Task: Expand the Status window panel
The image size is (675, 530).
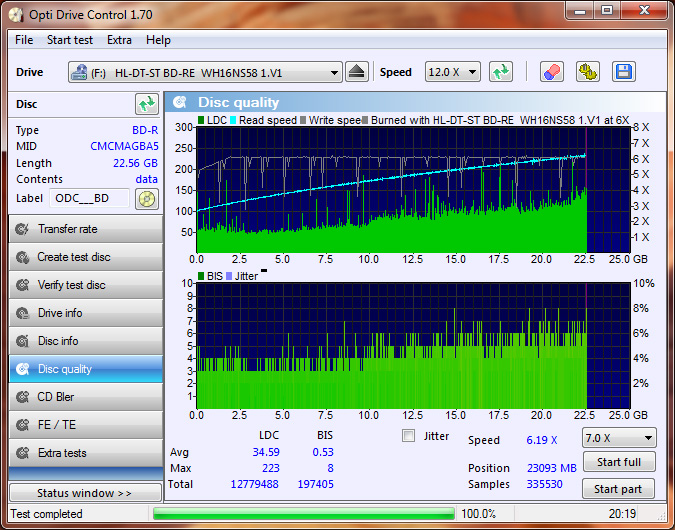Action: click(x=85, y=493)
